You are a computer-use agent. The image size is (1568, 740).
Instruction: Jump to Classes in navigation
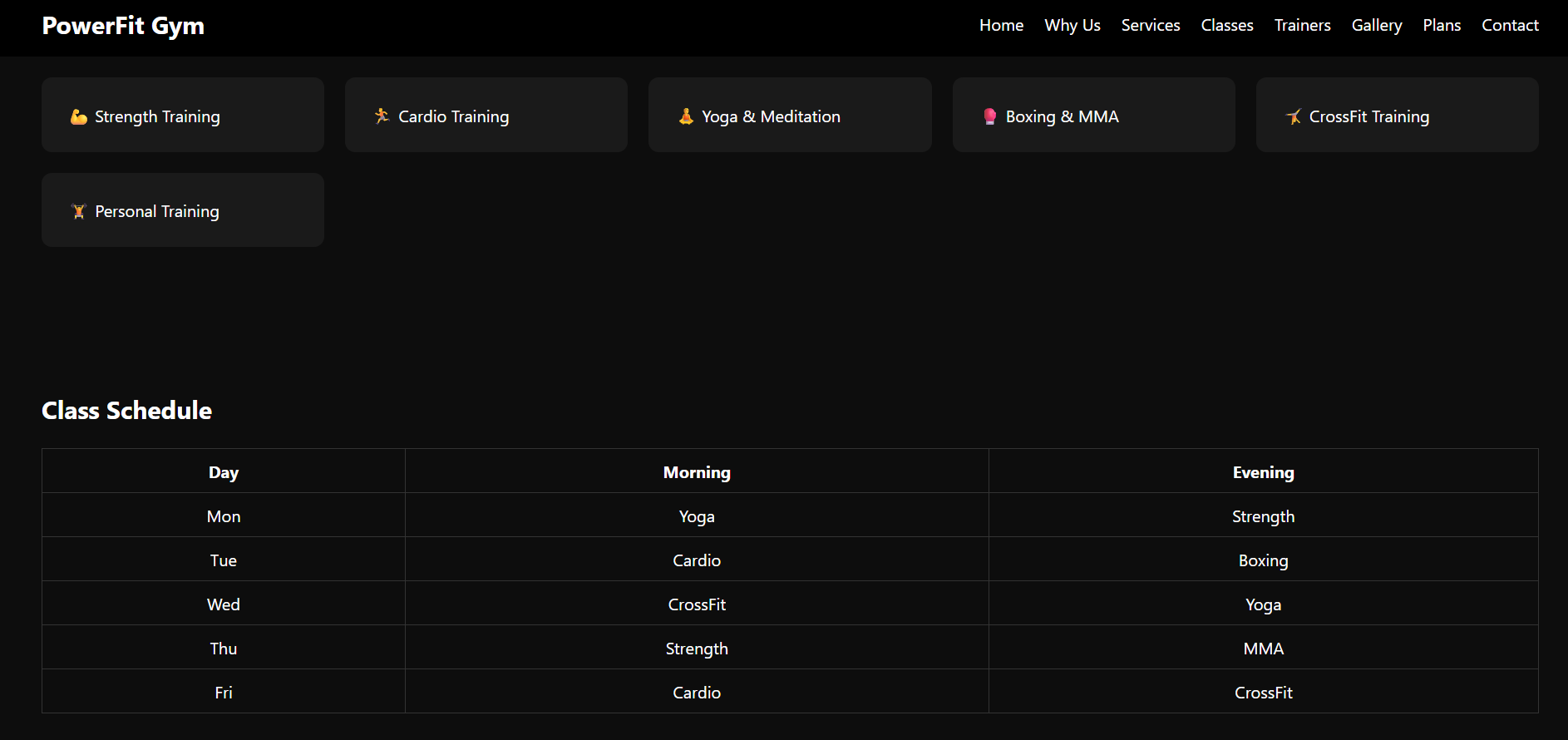click(x=1227, y=25)
